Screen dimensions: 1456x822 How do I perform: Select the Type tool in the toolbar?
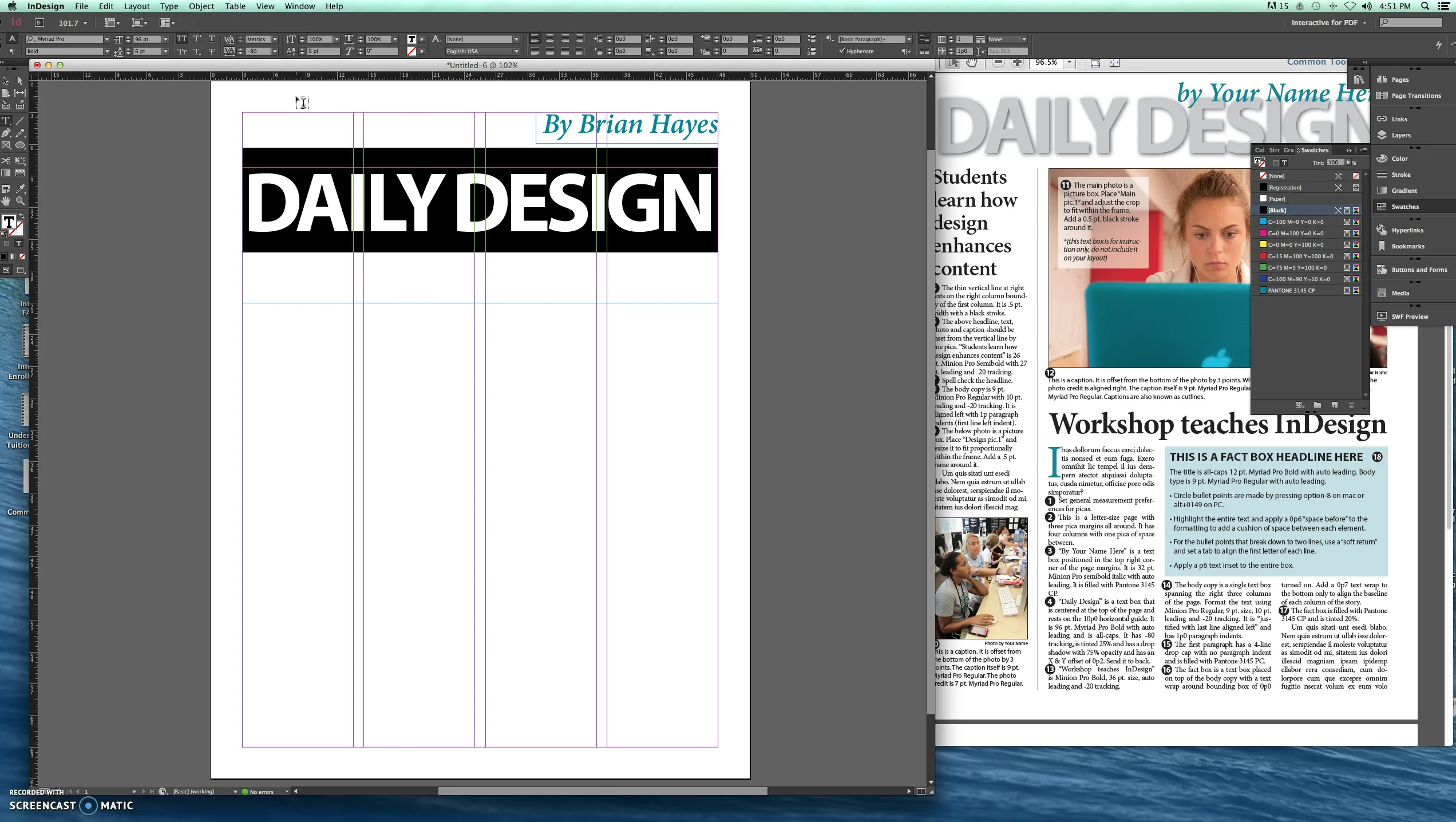6,121
